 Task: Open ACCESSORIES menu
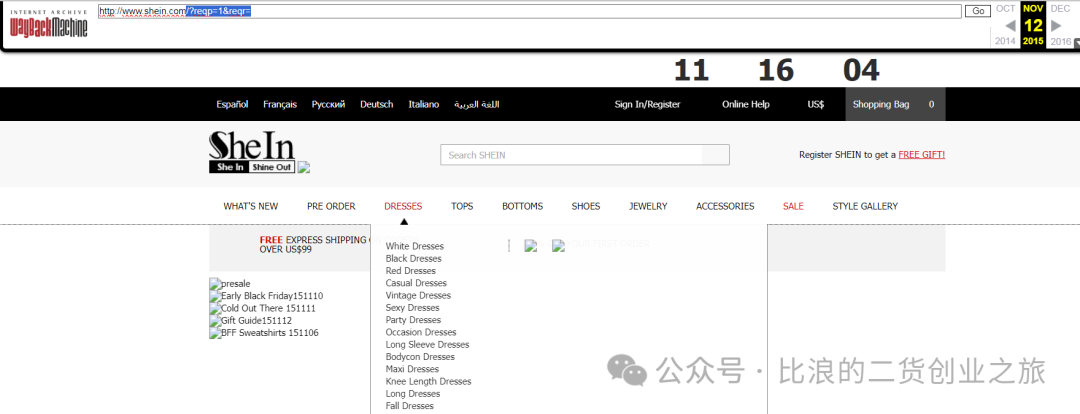click(725, 206)
